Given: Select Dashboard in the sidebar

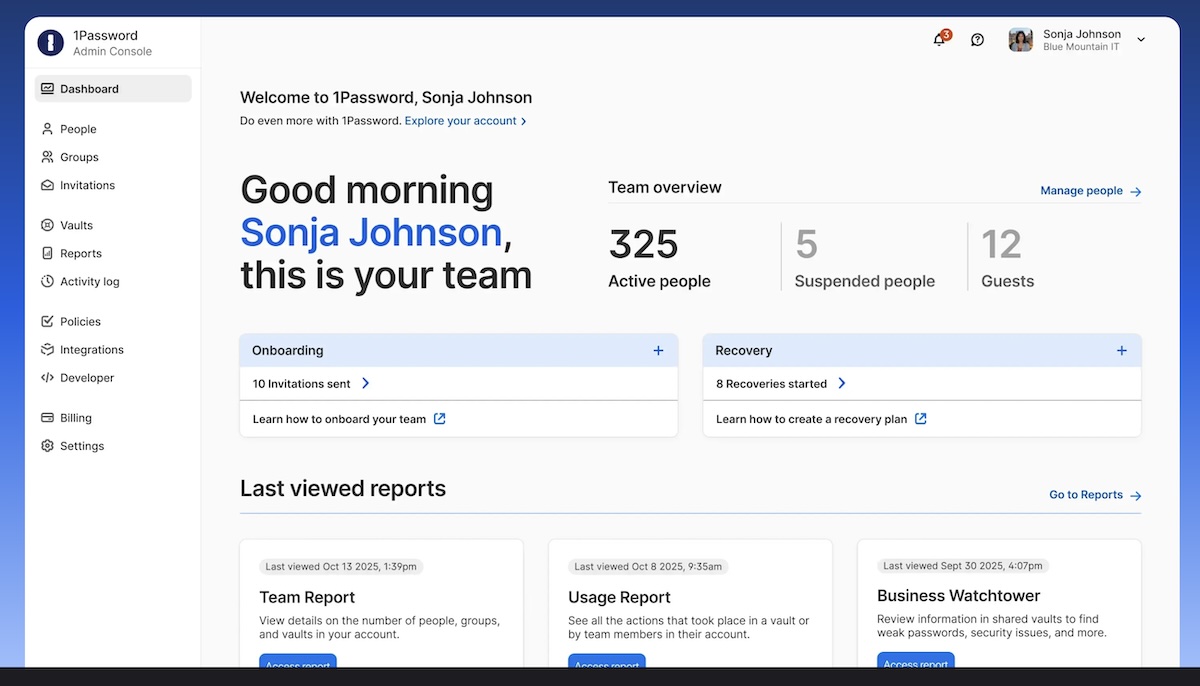Looking at the screenshot, I should pyautogui.click(x=113, y=89).
